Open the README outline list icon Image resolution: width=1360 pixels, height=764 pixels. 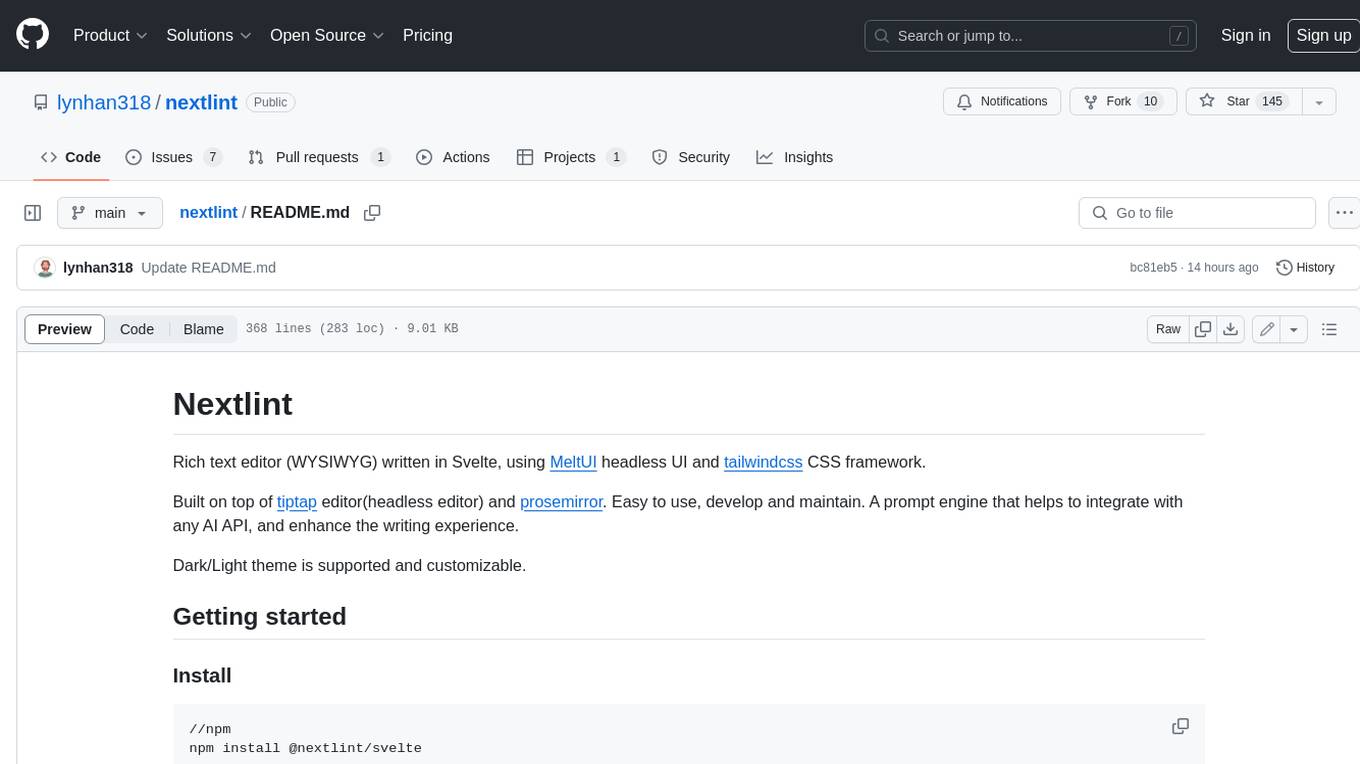click(1329, 329)
